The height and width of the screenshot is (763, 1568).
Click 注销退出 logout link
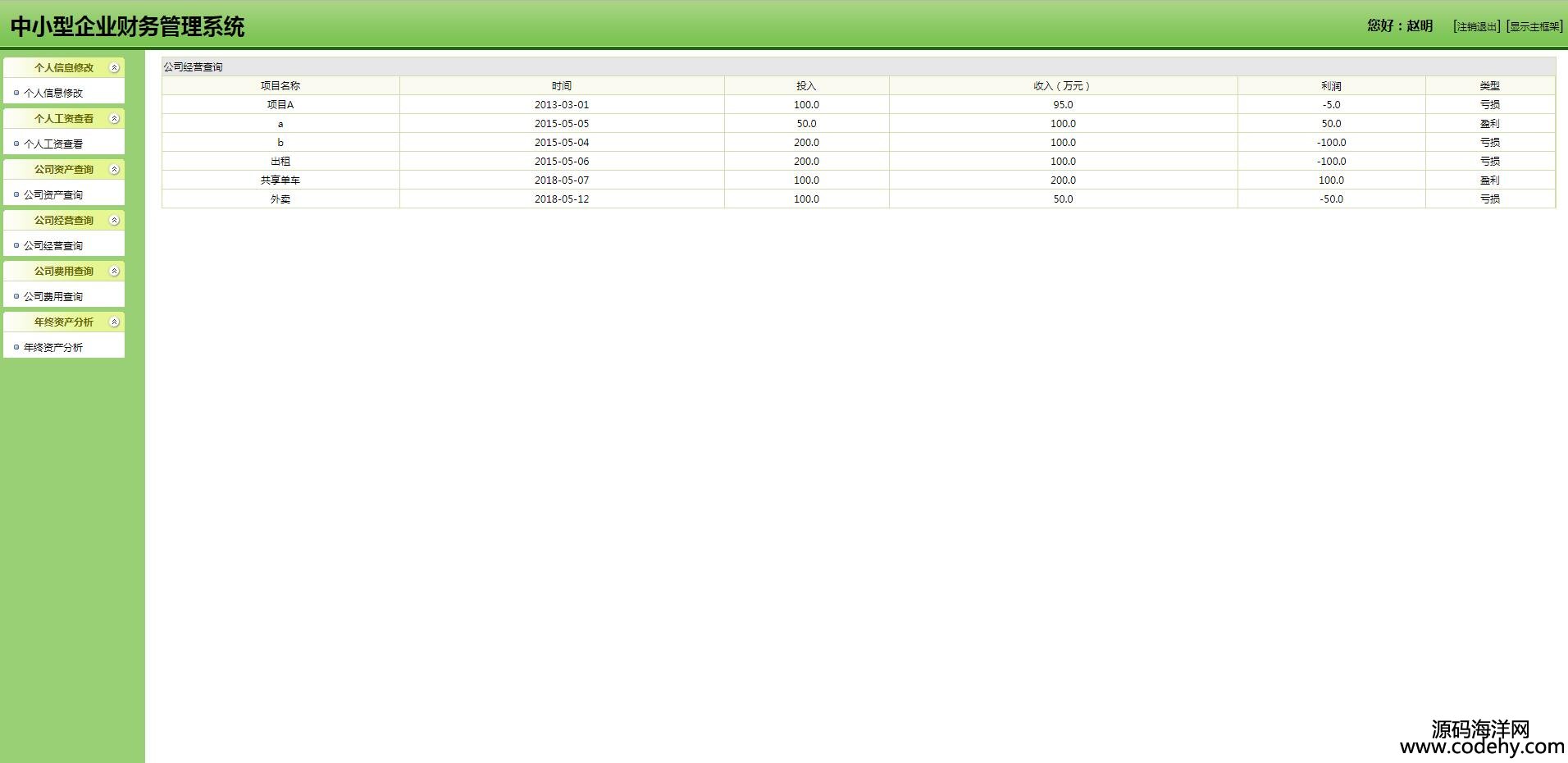point(1477,27)
